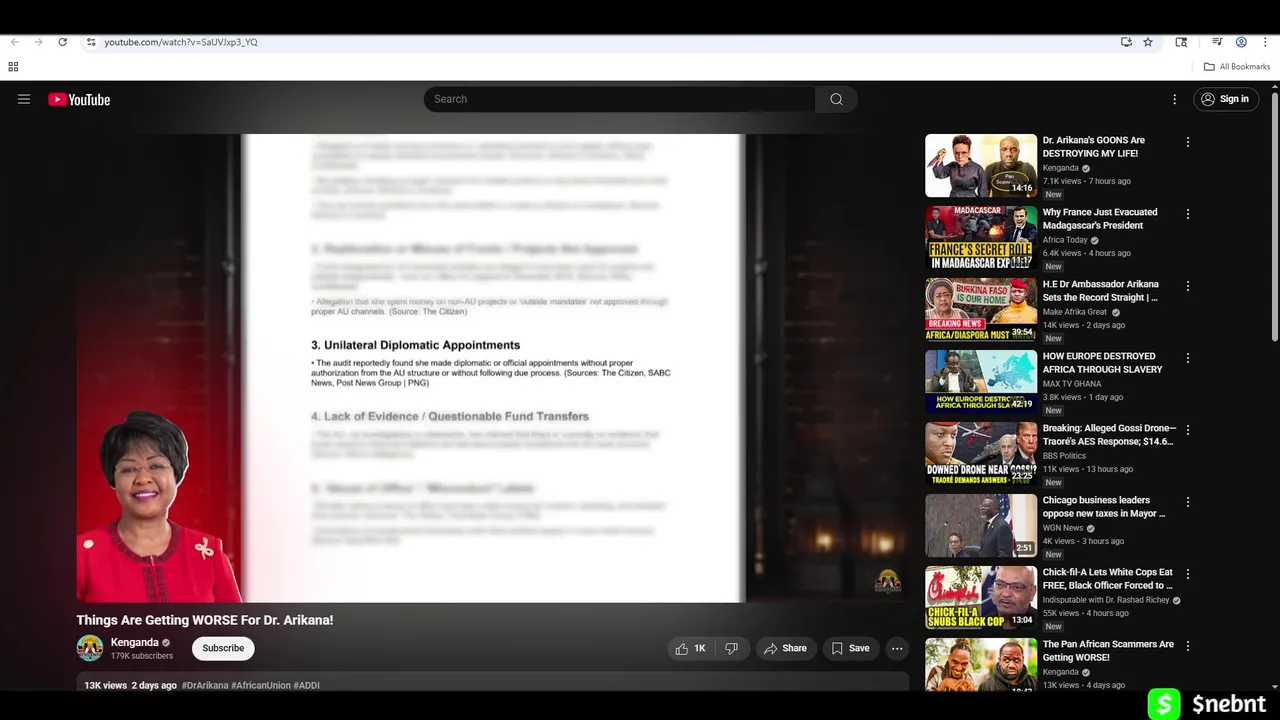1280x720 pixels.
Task: Open options menu for Pan African Scammers video
Action: (1188, 646)
